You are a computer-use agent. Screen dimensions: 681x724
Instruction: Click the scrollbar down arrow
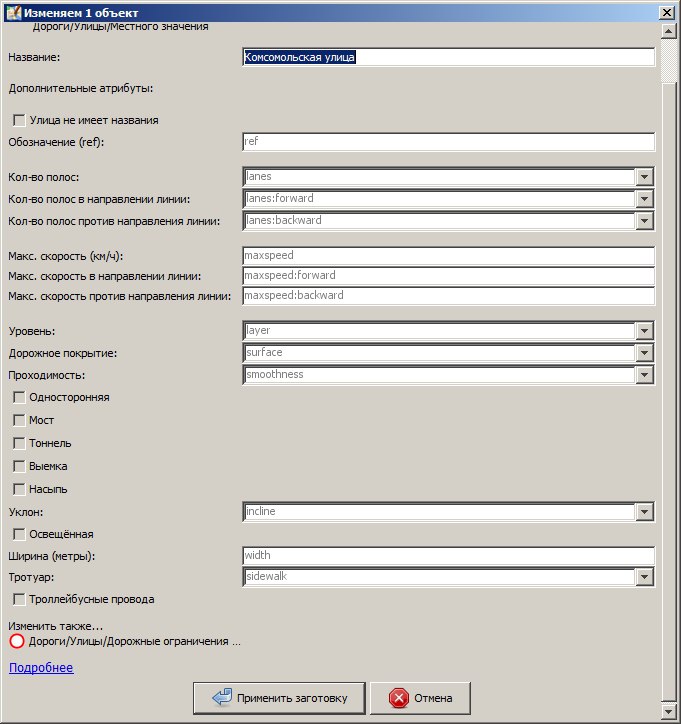pyautogui.click(x=669, y=710)
